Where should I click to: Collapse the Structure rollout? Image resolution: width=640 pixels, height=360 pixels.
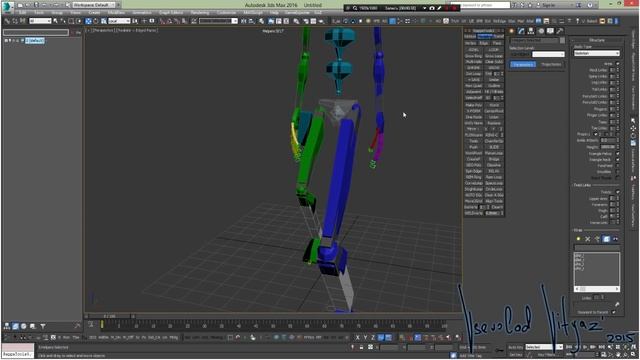coord(597,40)
